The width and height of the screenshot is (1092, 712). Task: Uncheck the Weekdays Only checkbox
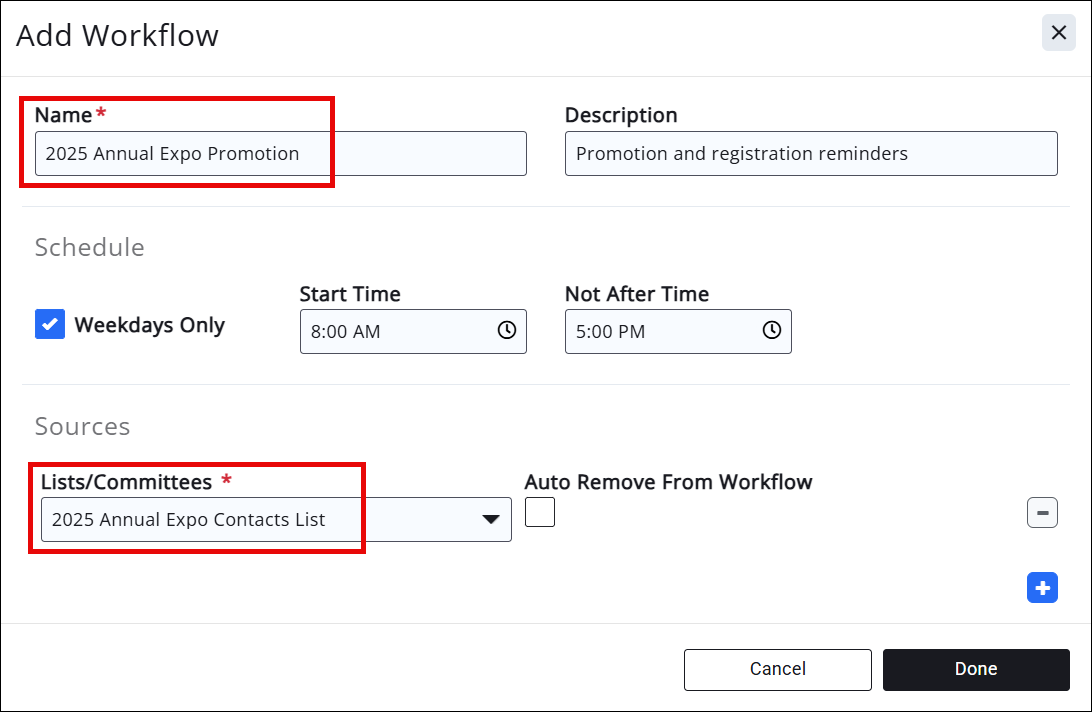[x=50, y=324]
